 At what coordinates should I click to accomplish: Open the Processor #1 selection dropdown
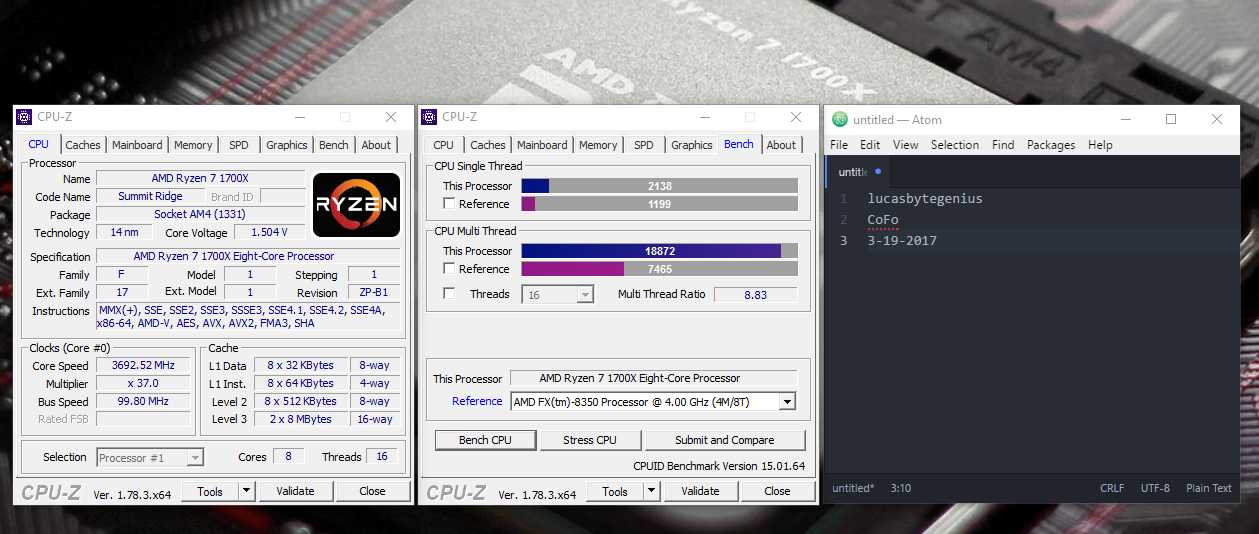[150, 458]
